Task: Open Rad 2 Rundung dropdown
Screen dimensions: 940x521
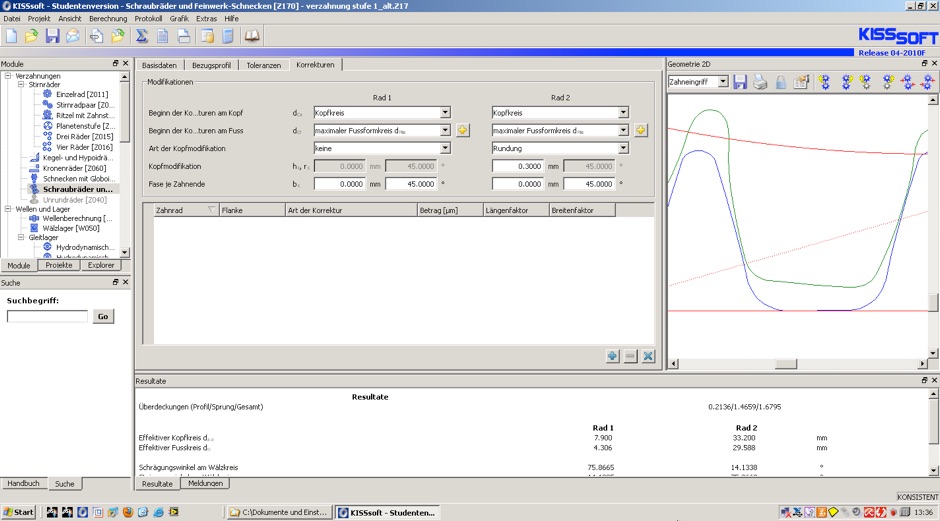Action: [623, 148]
